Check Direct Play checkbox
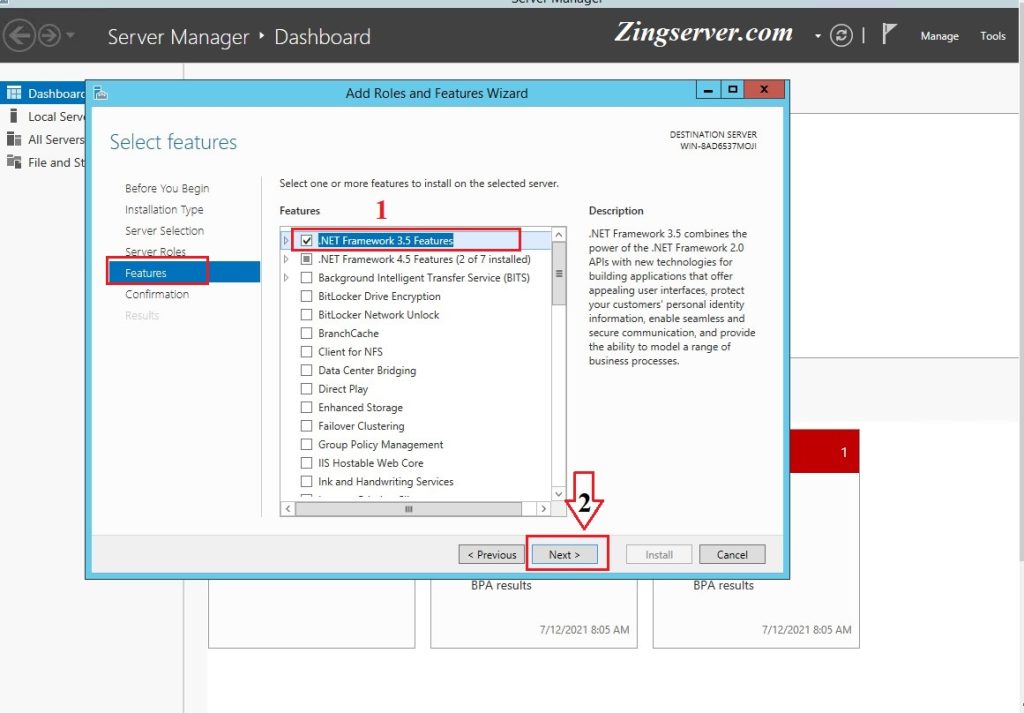1024x713 pixels. (306, 389)
